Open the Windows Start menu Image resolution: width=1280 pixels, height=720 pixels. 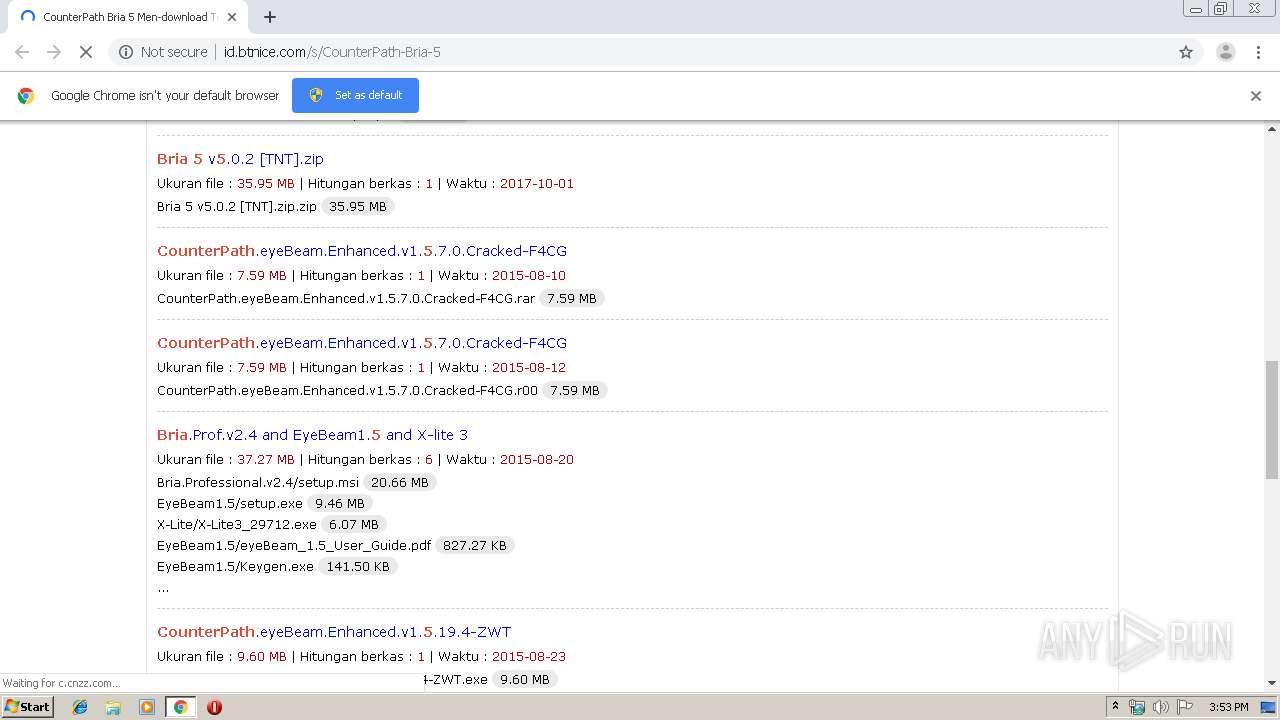[x=28, y=706]
